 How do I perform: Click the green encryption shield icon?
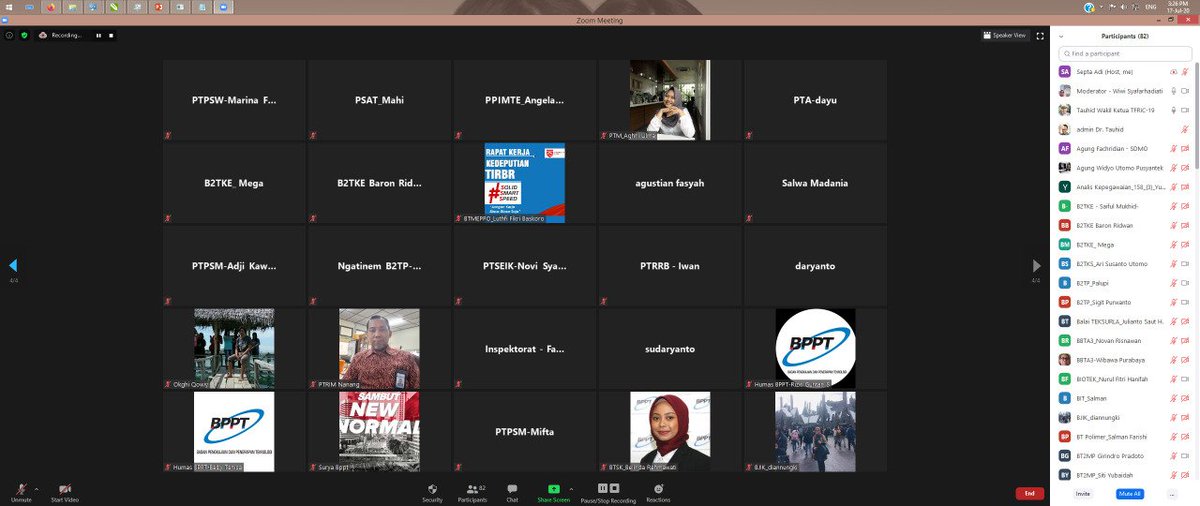click(24, 35)
